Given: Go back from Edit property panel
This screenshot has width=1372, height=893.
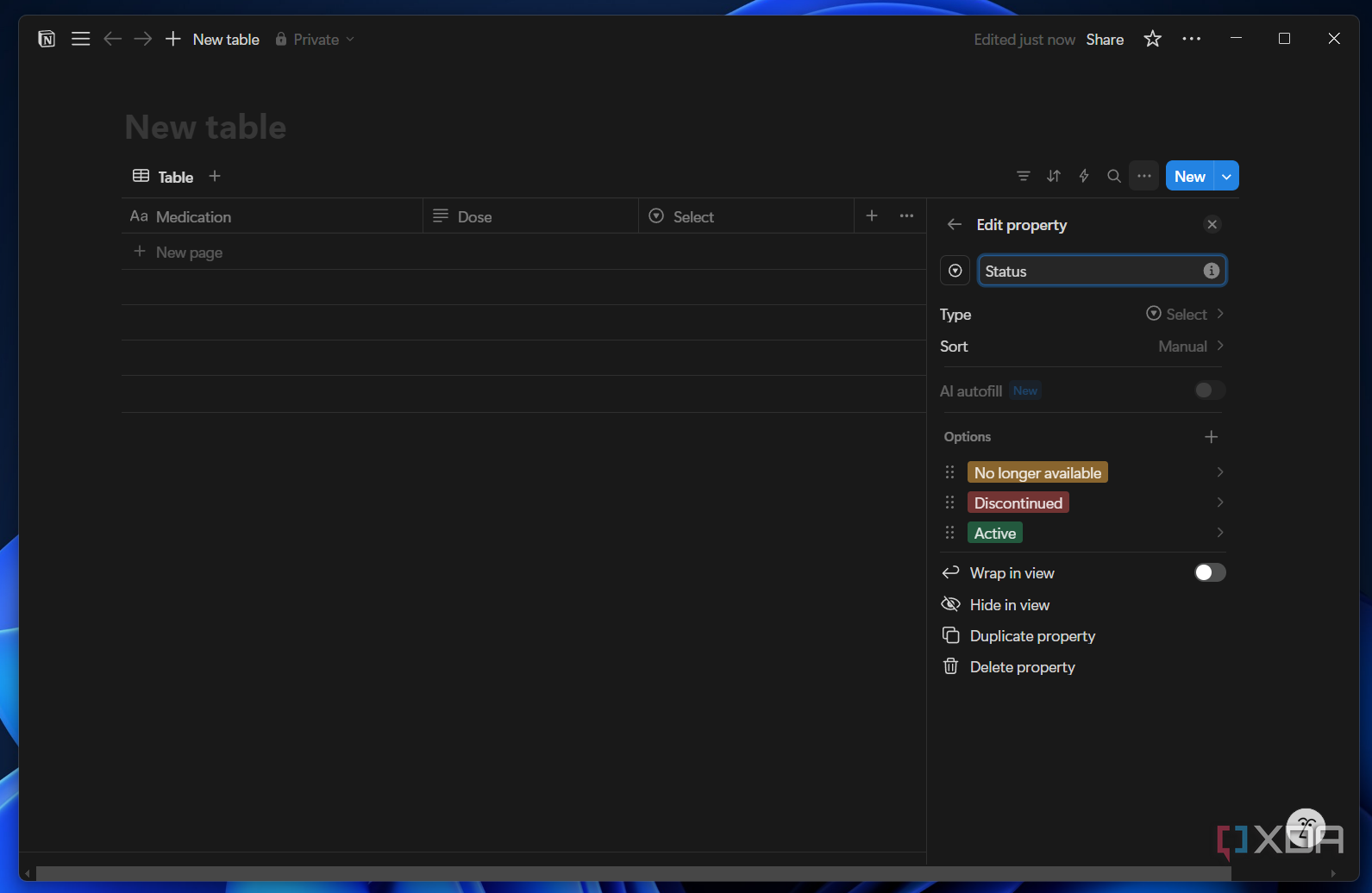Looking at the screenshot, I should pos(955,224).
